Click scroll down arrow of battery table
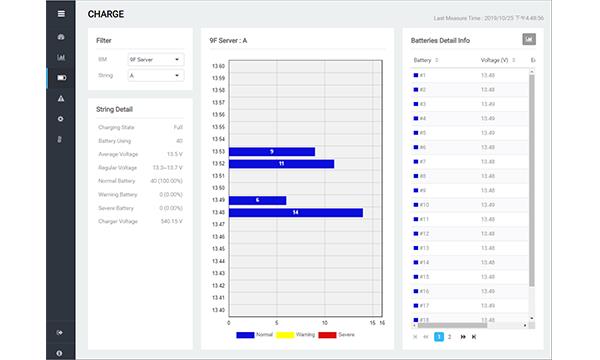Screen dimensions: 600x360 pos(532,318)
